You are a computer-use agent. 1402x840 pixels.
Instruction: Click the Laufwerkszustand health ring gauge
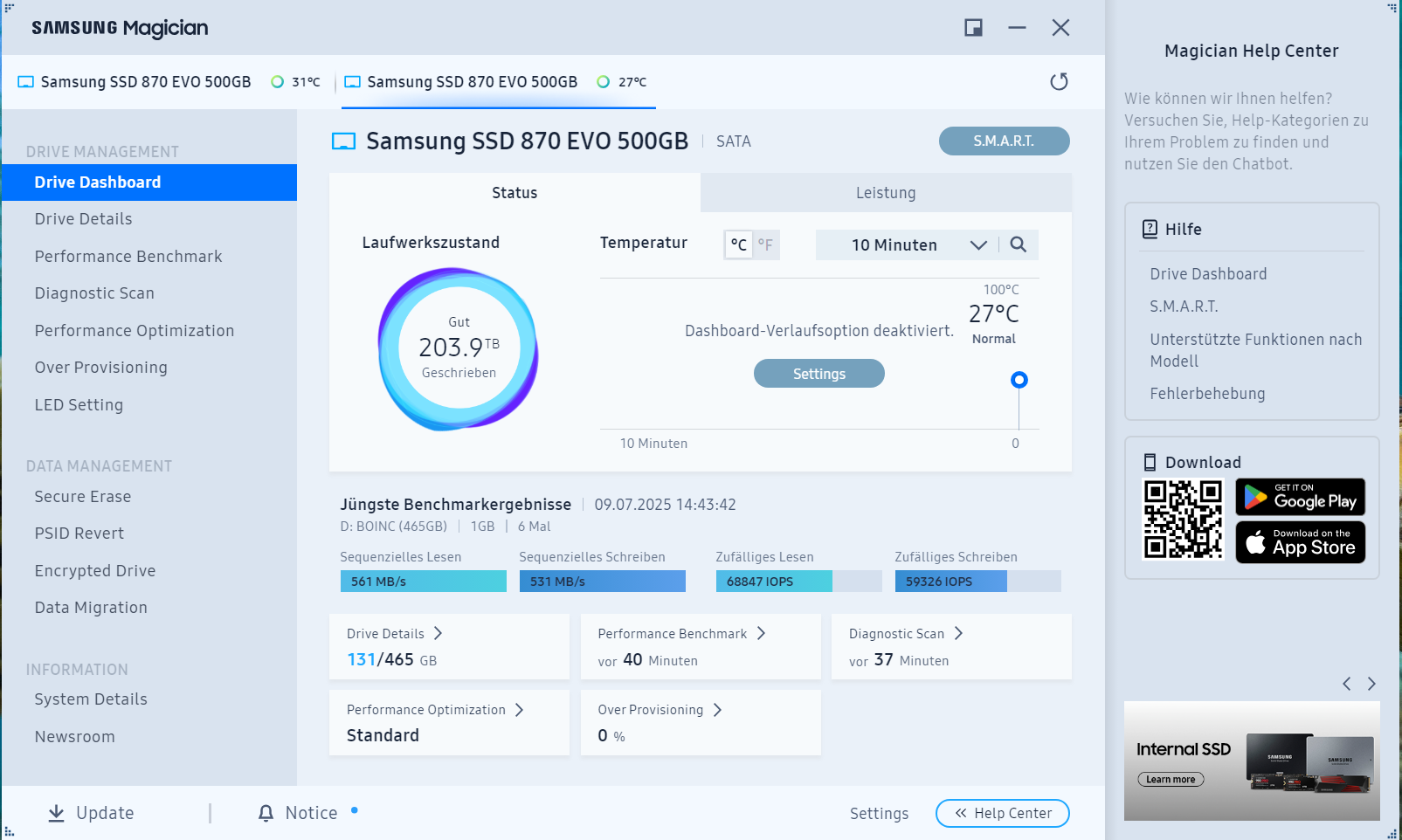tap(459, 348)
